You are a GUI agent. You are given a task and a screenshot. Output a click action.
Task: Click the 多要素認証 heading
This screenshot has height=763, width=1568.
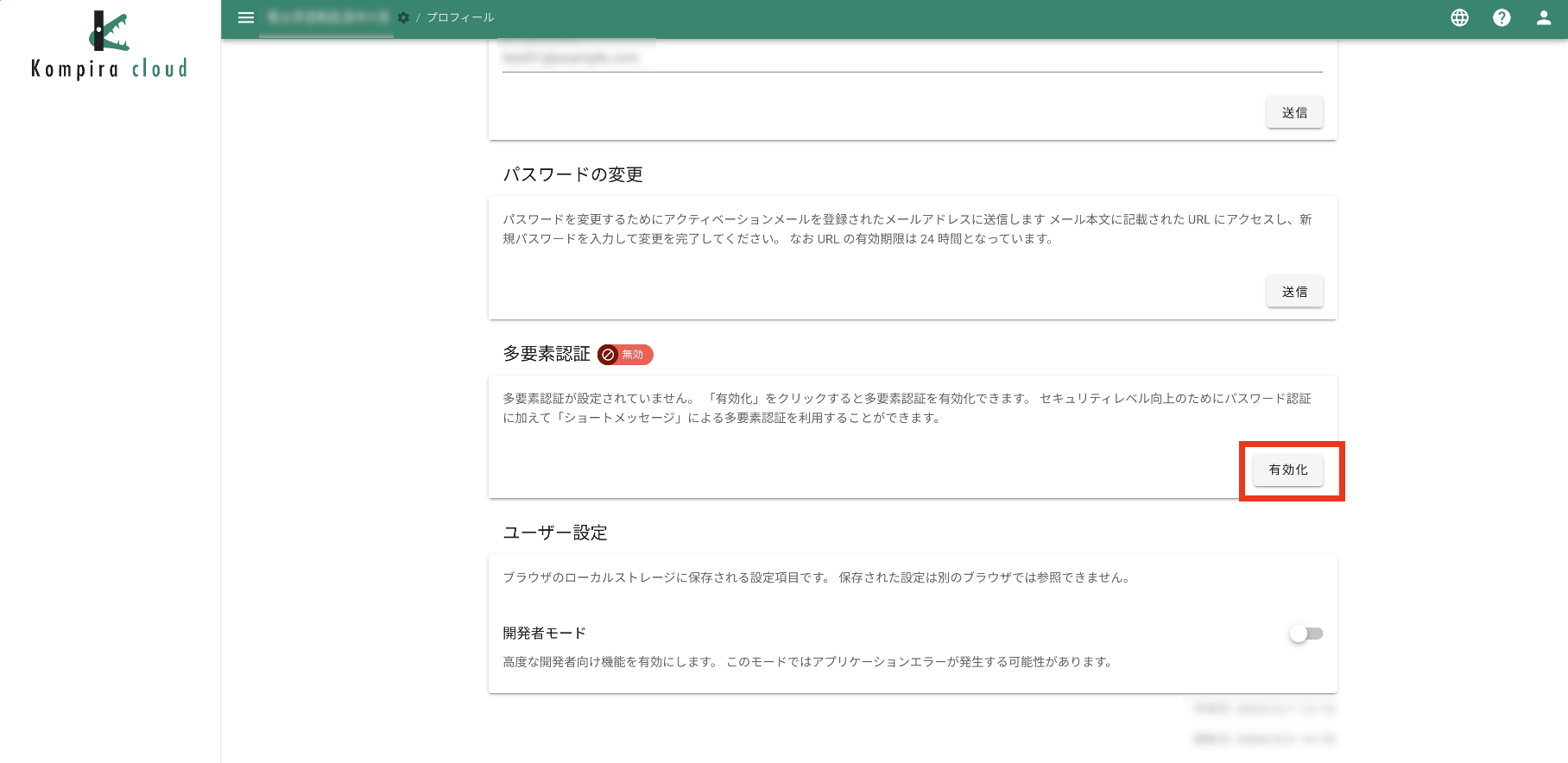[x=547, y=354]
